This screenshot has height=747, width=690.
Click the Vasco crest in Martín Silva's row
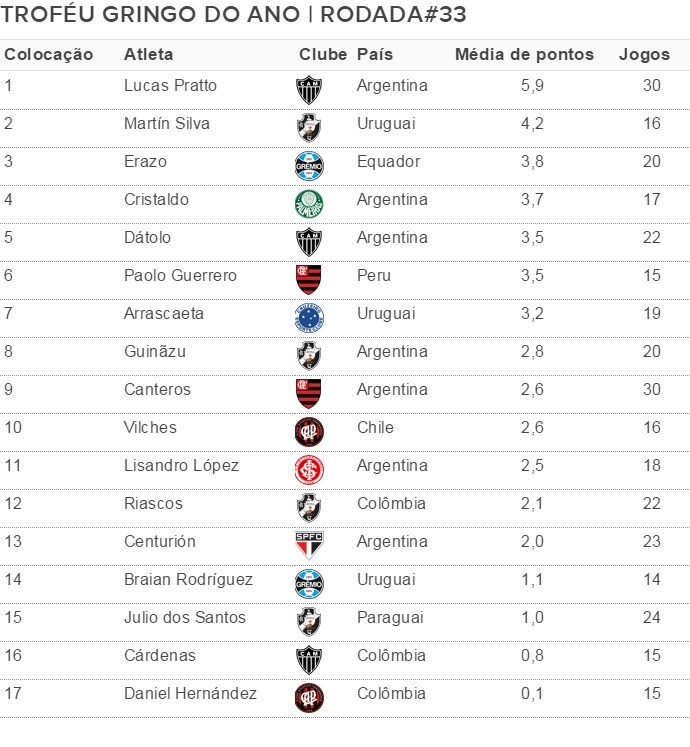coord(309,127)
